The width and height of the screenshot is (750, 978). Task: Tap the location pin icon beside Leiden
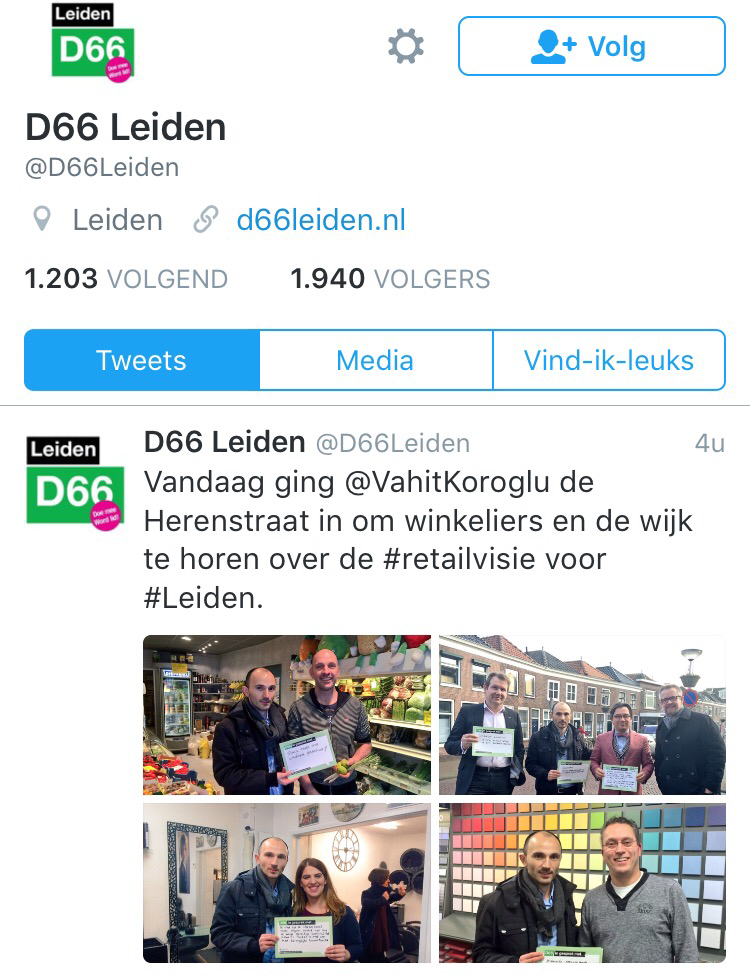click(42, 220)
